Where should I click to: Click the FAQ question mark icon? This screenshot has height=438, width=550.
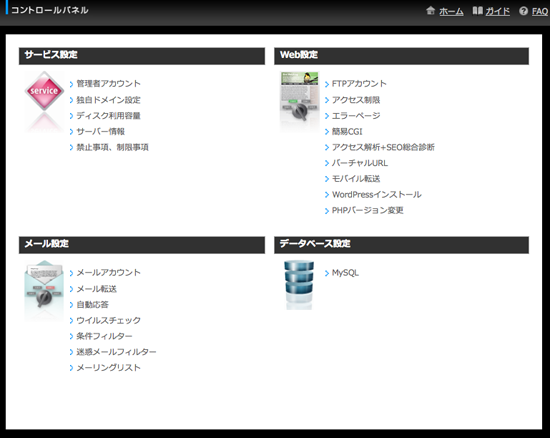coord(523,11)
